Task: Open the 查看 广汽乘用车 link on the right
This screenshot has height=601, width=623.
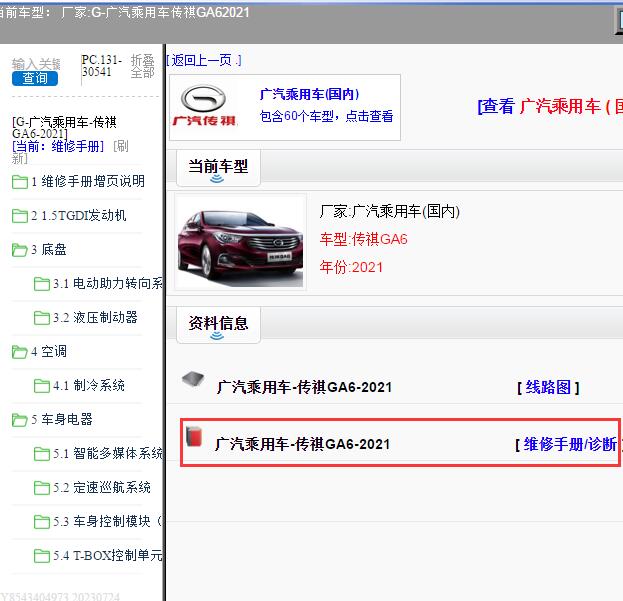Action: click(550, 107)
